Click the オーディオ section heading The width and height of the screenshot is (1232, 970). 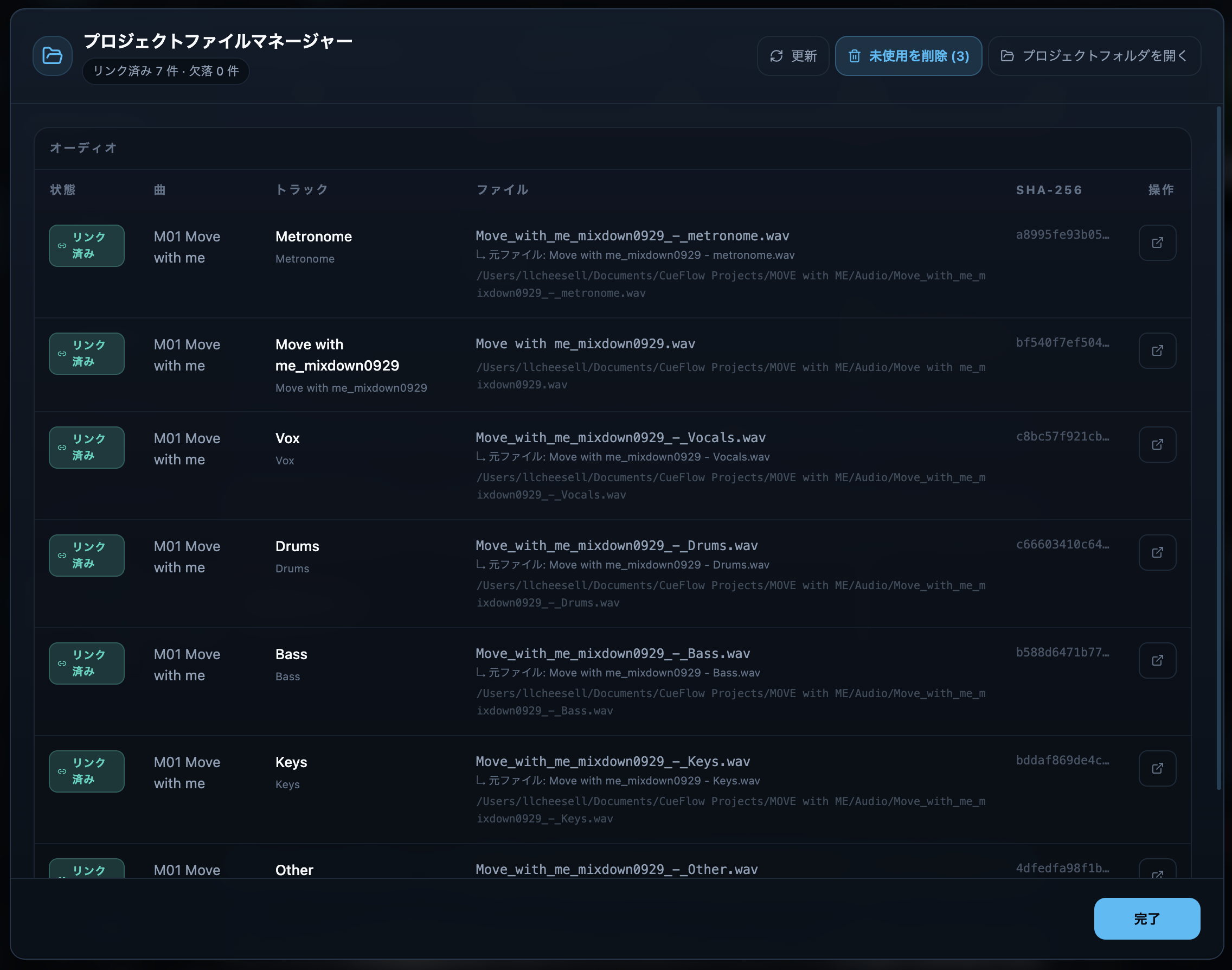click(x=84, y=148)
